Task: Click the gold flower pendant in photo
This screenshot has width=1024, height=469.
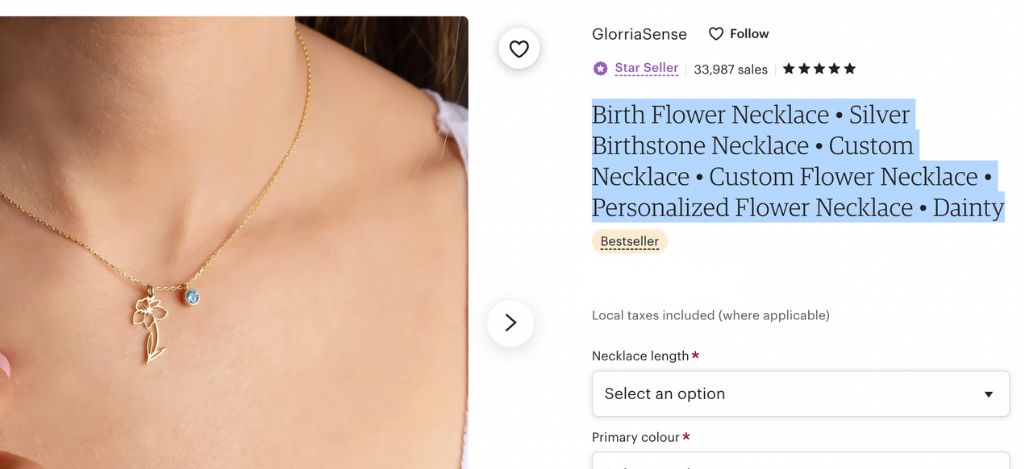Action: pyautogui.click(x=150, y=320)
